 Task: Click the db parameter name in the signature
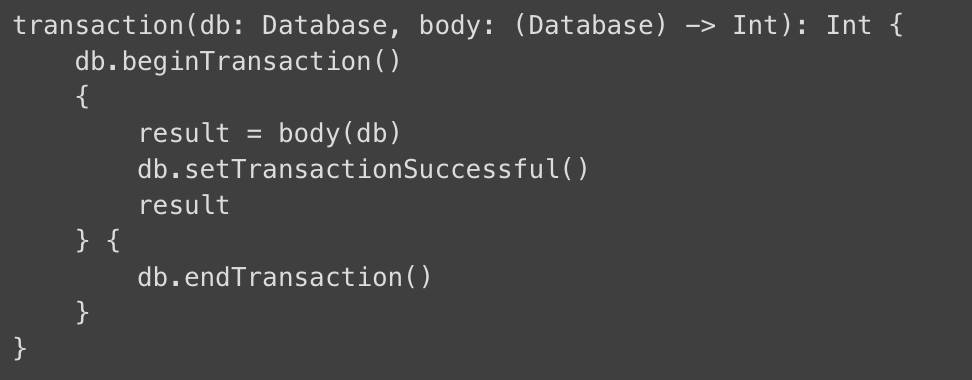[215, 25]
